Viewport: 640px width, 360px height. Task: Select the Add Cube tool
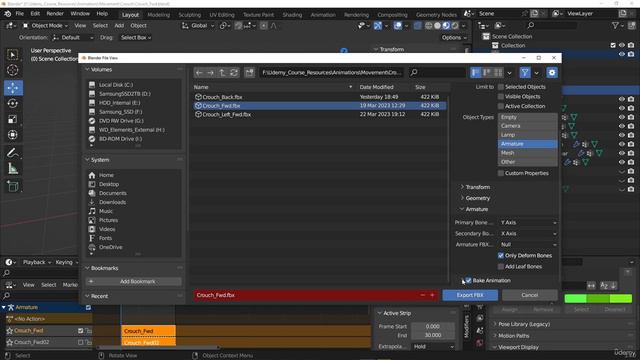click(13, 187)
